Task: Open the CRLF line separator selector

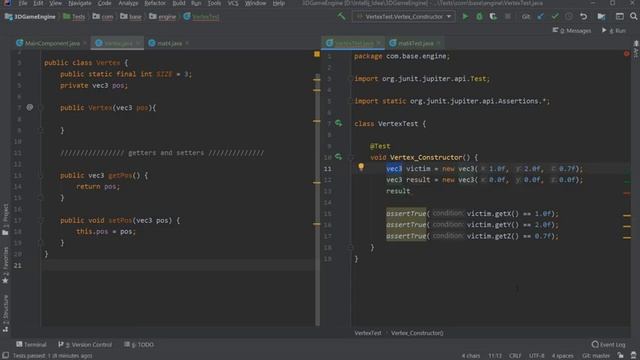Action: (x=515, y=356)
